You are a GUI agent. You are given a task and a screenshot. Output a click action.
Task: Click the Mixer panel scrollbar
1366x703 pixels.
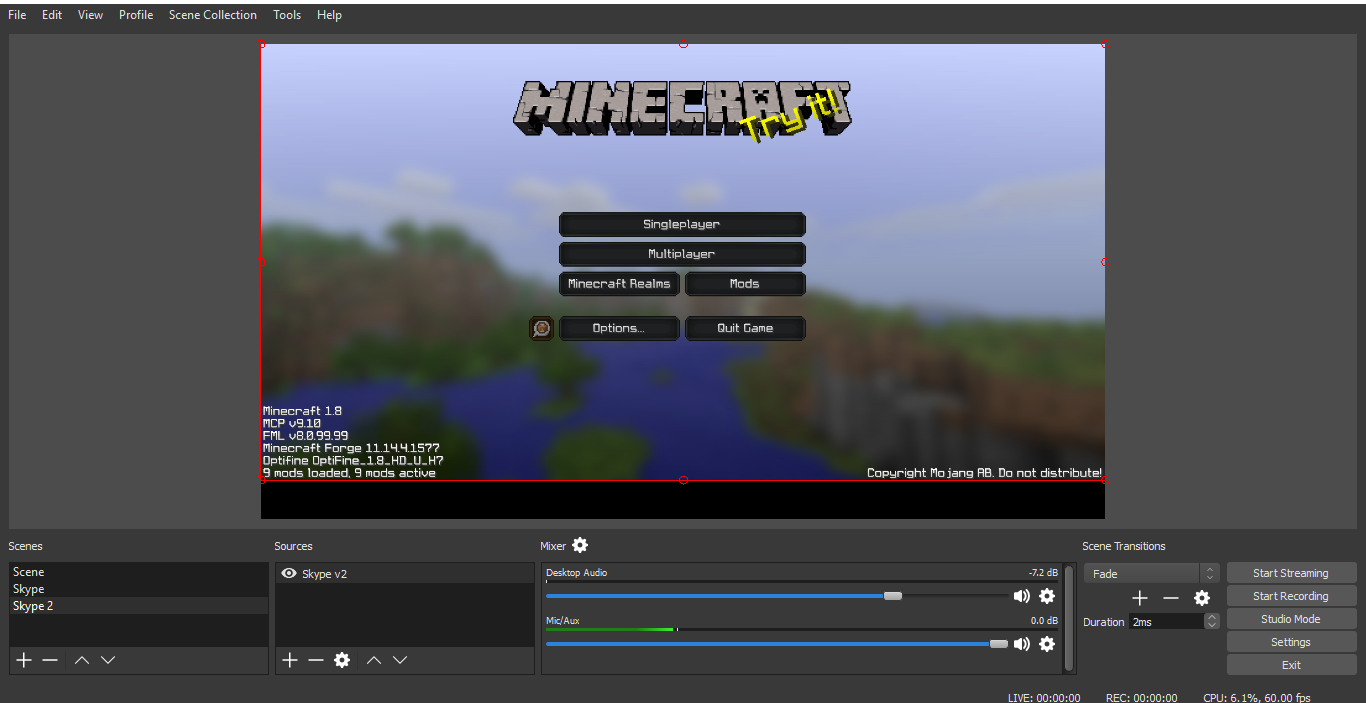1069,618
